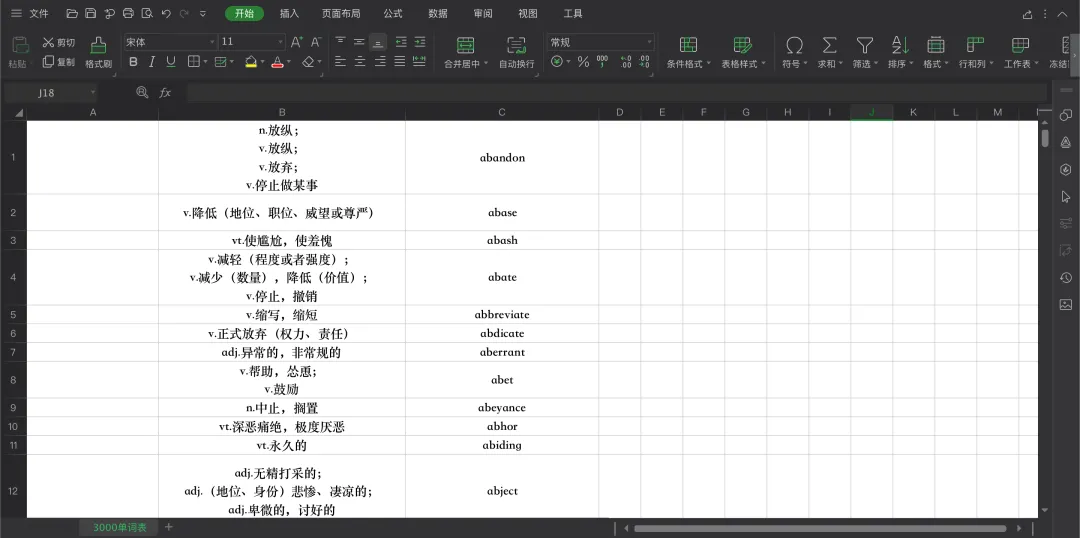Screen dimensions: 1080x538
Task: Click the 符号 symbol button
Action: tap(794, 52)
